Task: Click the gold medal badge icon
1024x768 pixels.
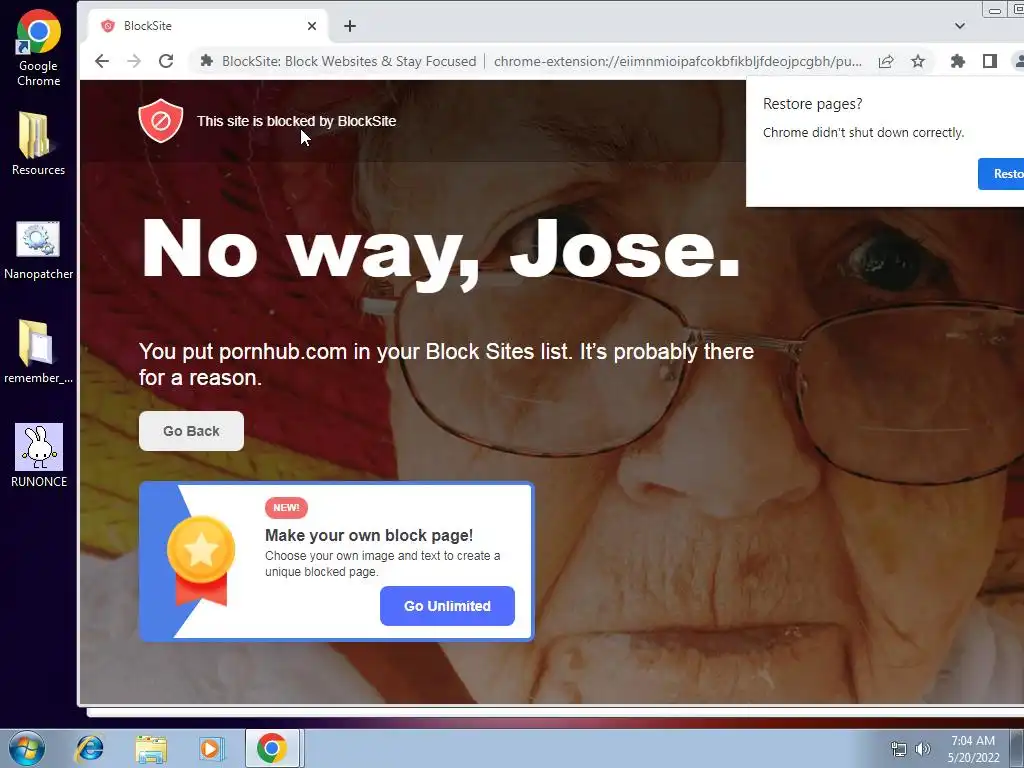Action: (x=201, y=560)
